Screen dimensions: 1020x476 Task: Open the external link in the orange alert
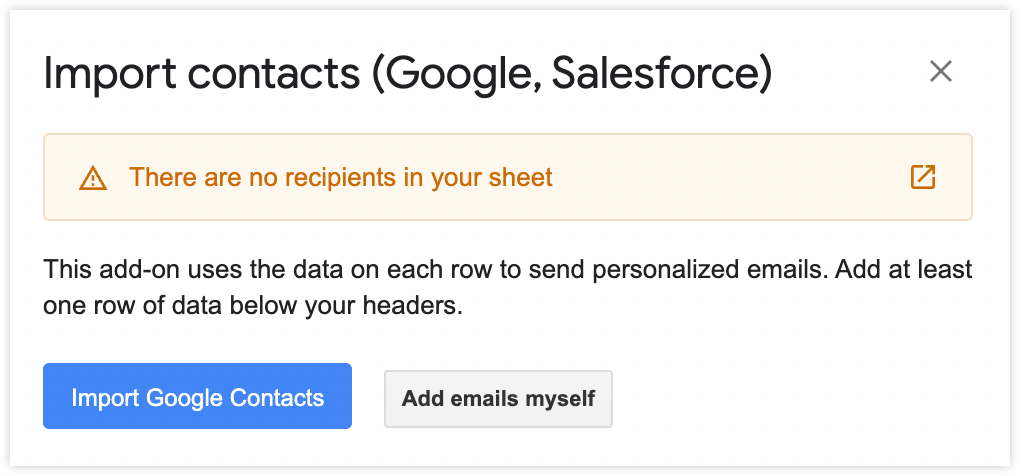point(922,178)
